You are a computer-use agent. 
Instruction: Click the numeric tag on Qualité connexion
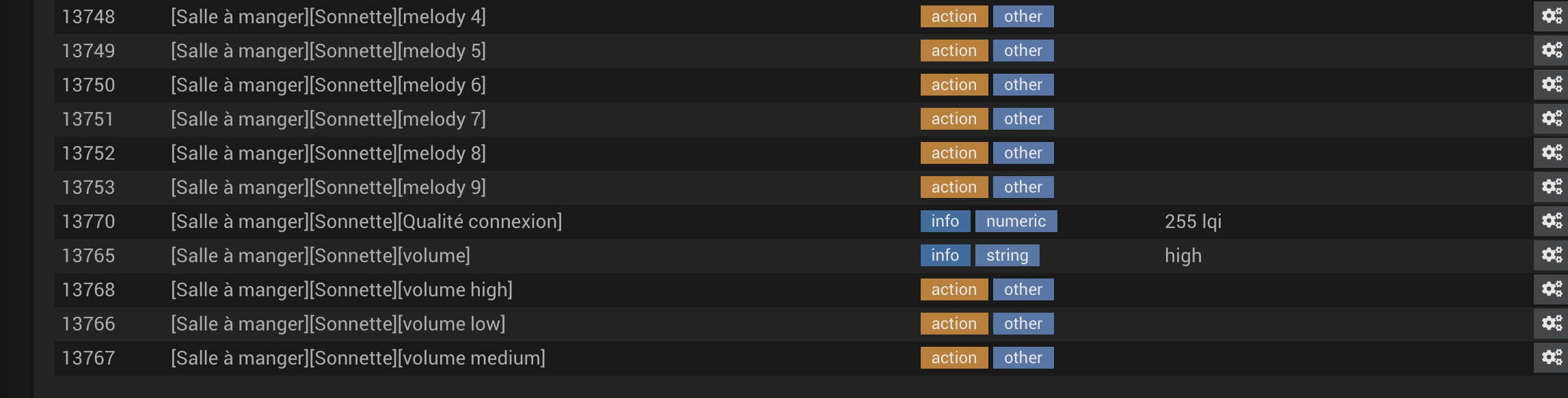coord(1016,221)
